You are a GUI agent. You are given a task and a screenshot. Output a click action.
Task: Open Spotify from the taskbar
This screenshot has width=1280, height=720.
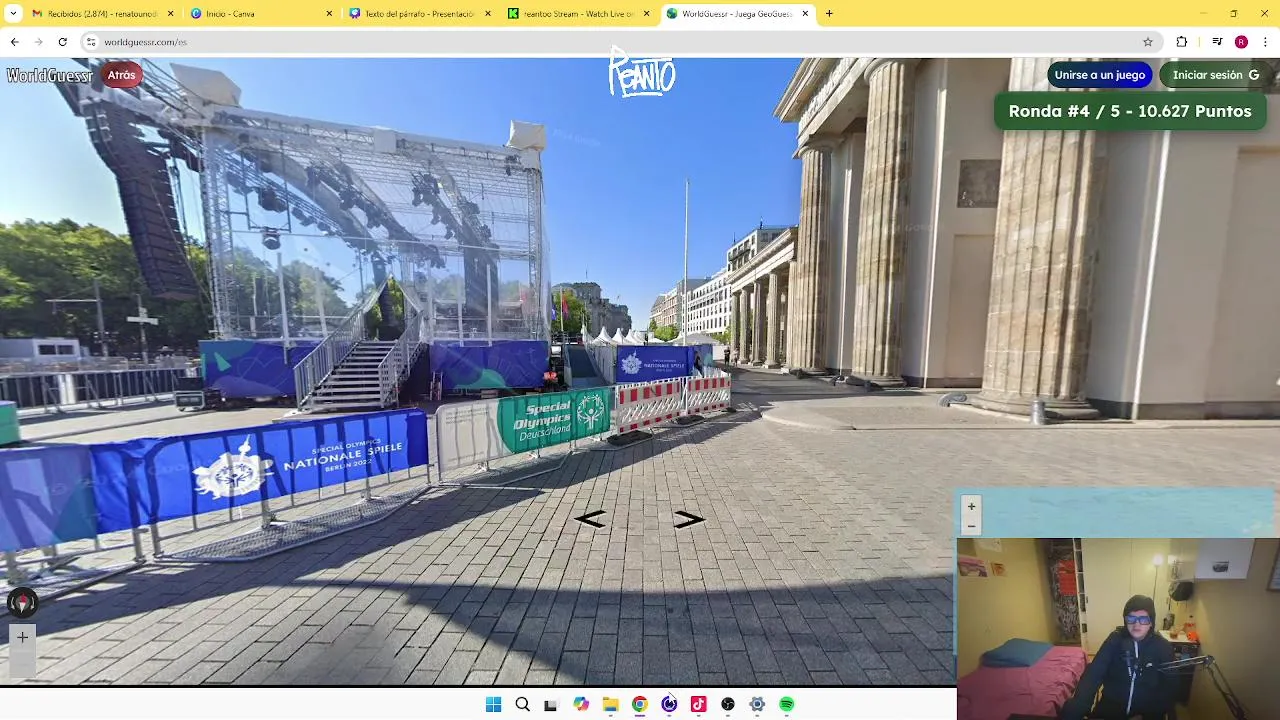(x=786, y=705)
